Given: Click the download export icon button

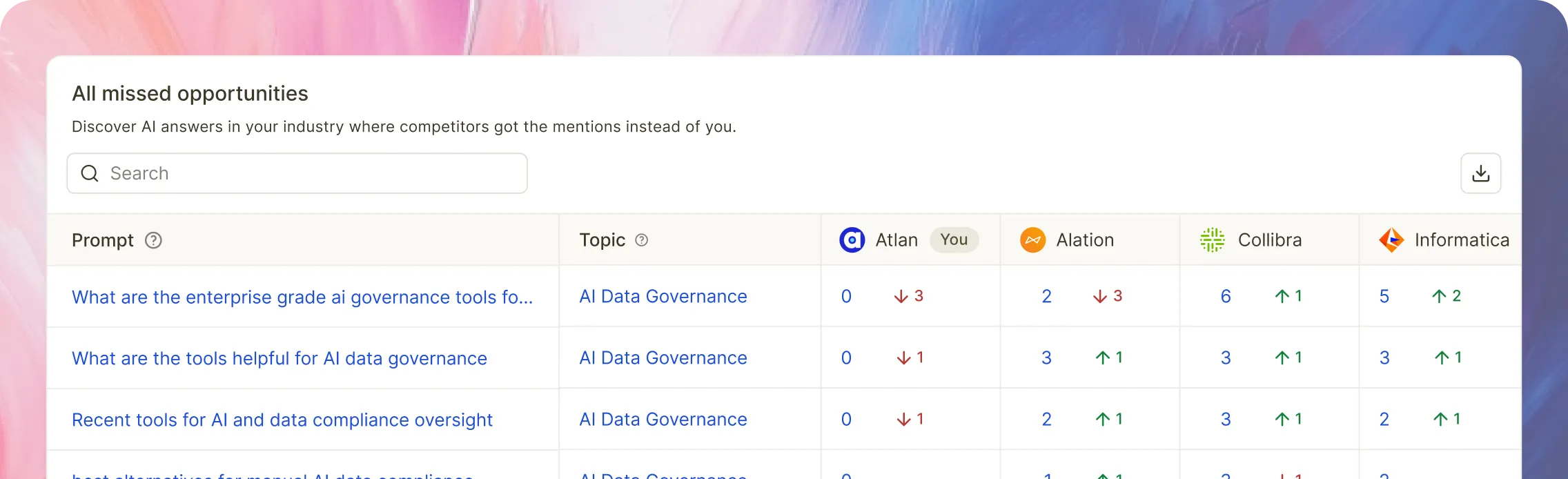Looking at the screenshot, I should (1480, 173).
